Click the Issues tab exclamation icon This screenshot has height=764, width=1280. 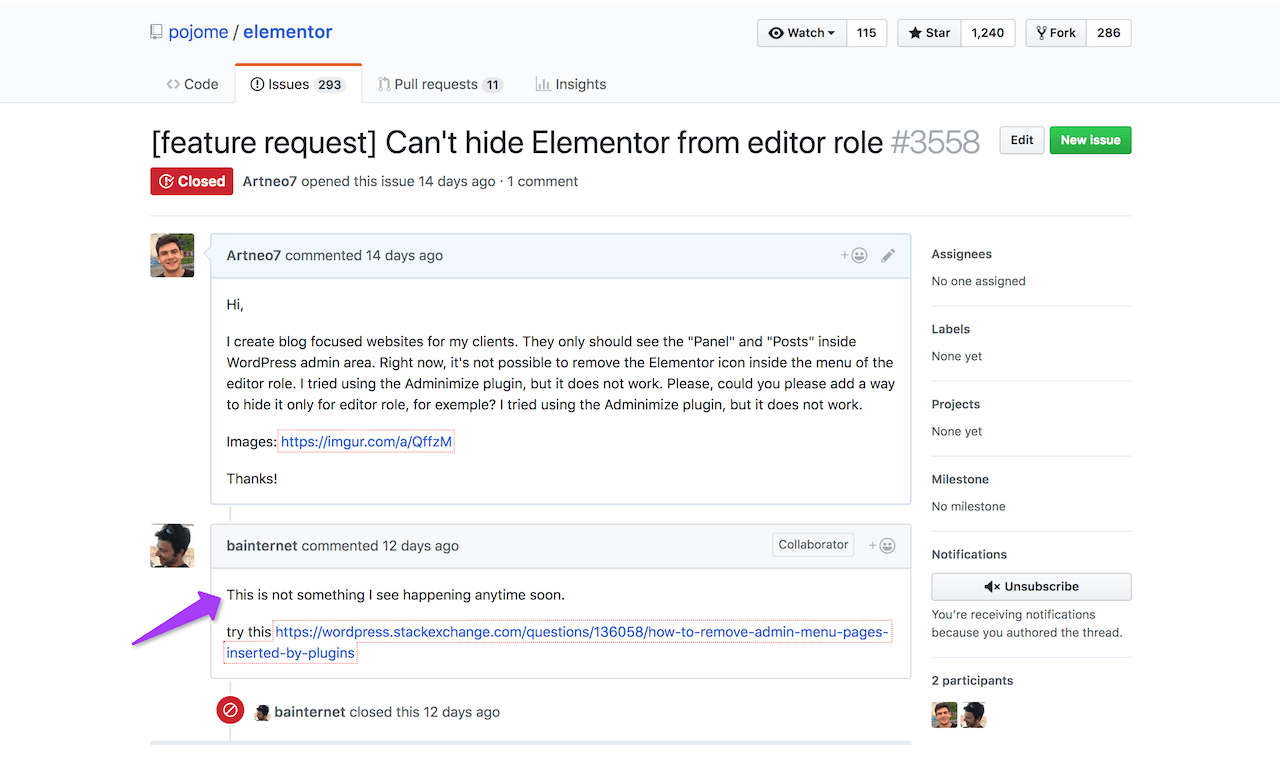[x=257, y=84]
